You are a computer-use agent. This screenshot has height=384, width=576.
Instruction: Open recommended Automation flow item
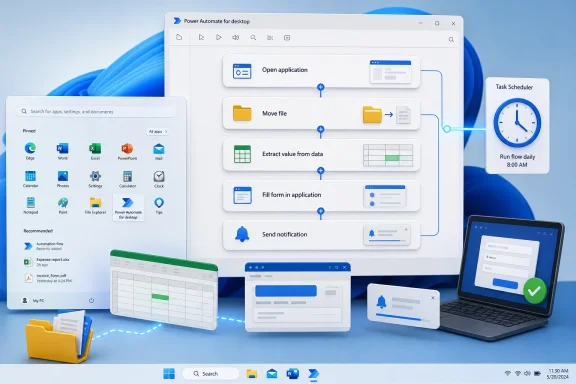(x=44, y=246)
